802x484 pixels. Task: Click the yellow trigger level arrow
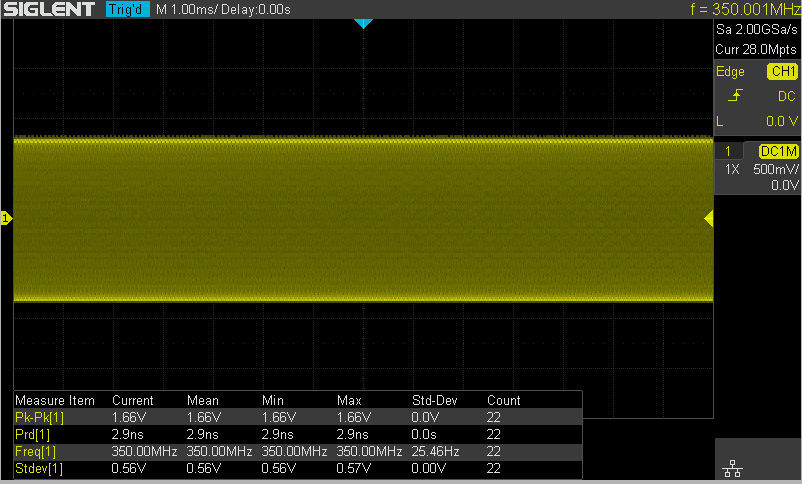point(708,218)
